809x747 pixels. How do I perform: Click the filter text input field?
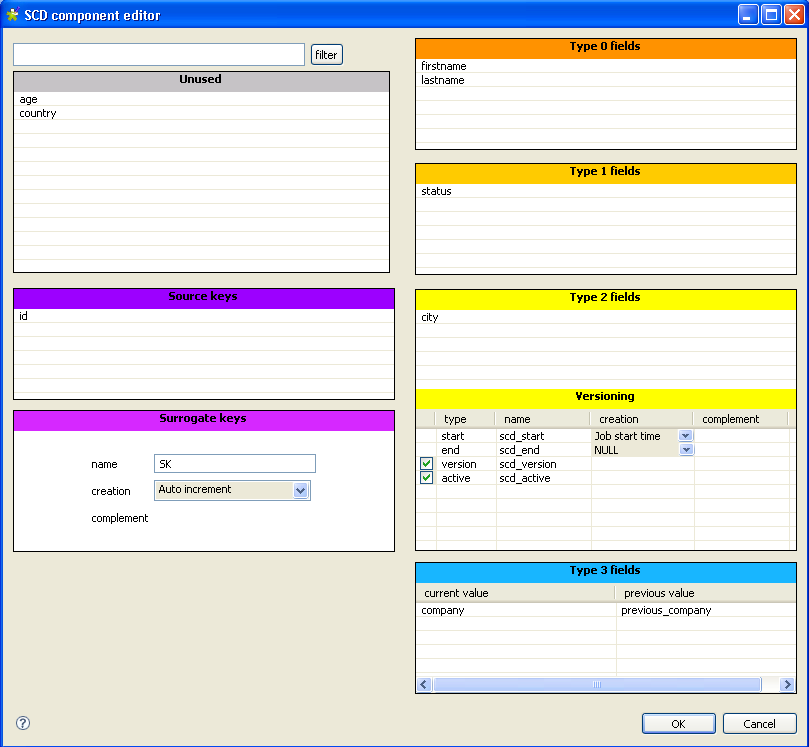[x=159, y=54]
